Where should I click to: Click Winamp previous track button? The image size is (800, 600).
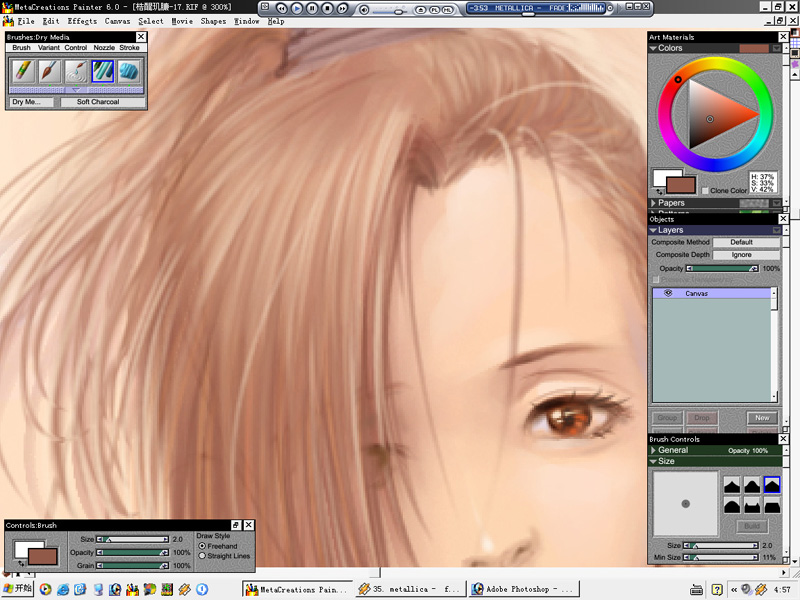[281, 8]
